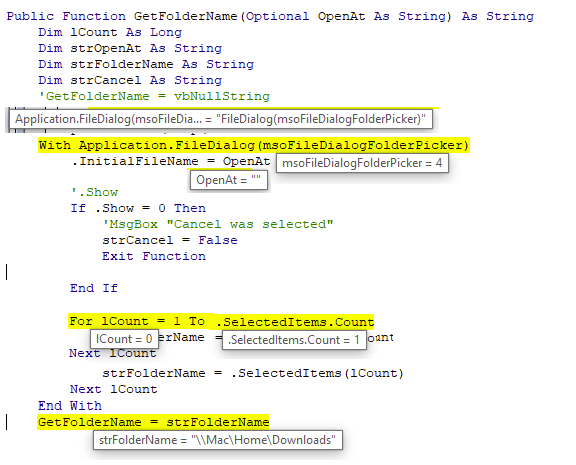Click the 'Dim strOpenAt As String' line
Screen dimensions: 576x465
coord(130,48)
